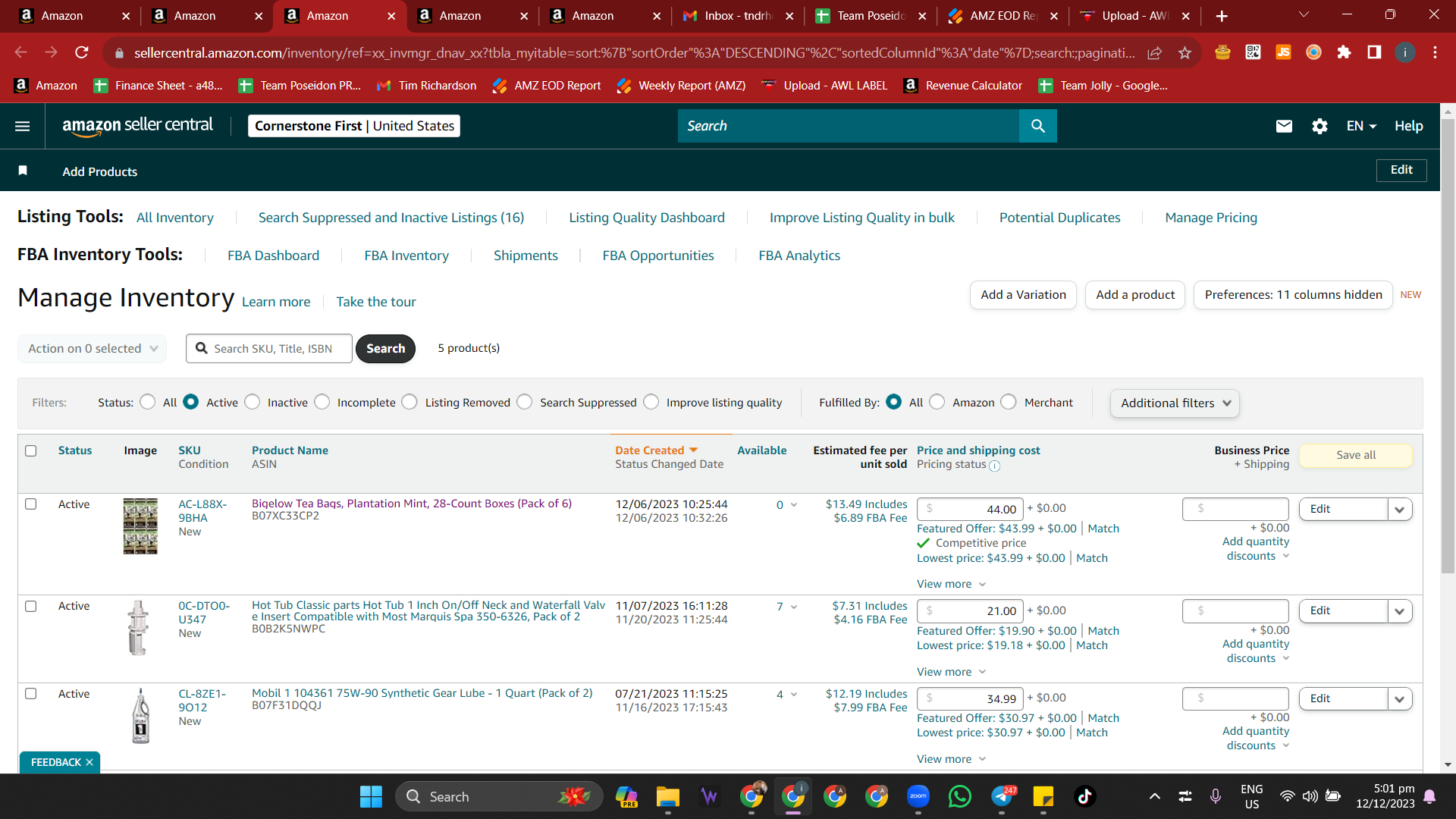Open Listing Quality Dashboard link
Screen dimensions: 1456x819
[647, 218]
